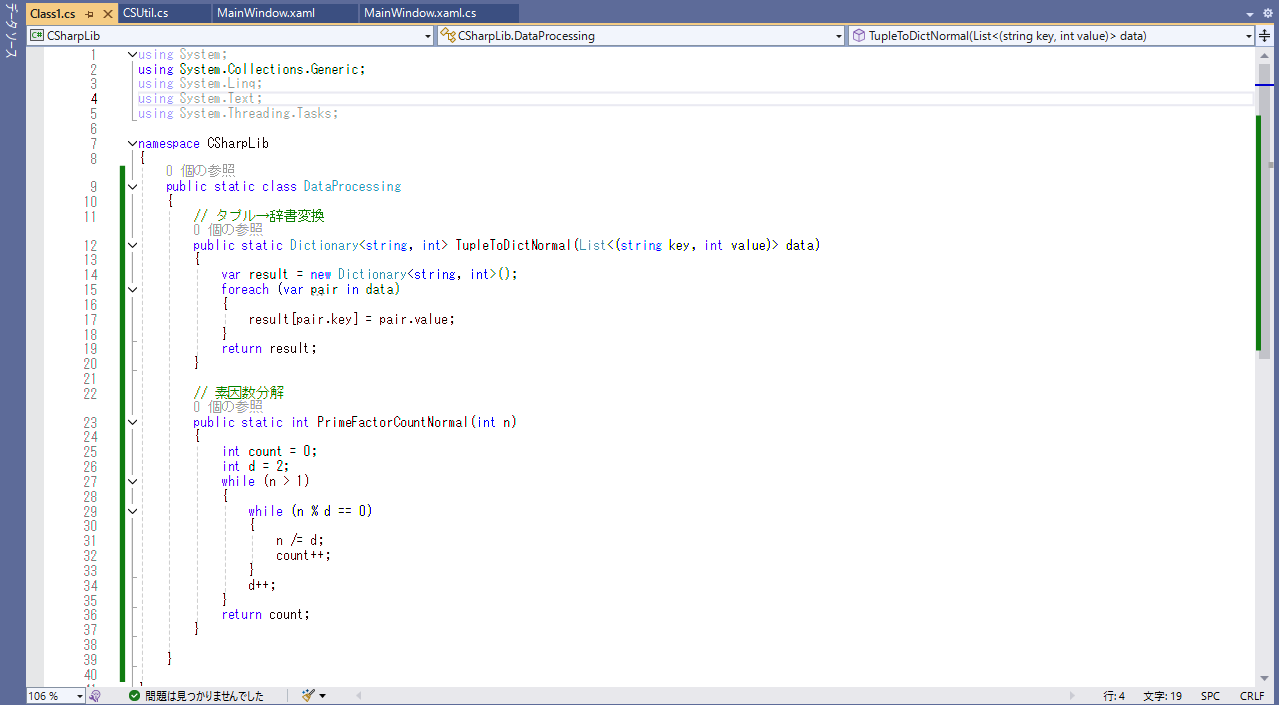The width and height of the screenshot is (1279, 705).
Task: Click the green no-issues-found check icon
Action: click(x=134, y=696)
